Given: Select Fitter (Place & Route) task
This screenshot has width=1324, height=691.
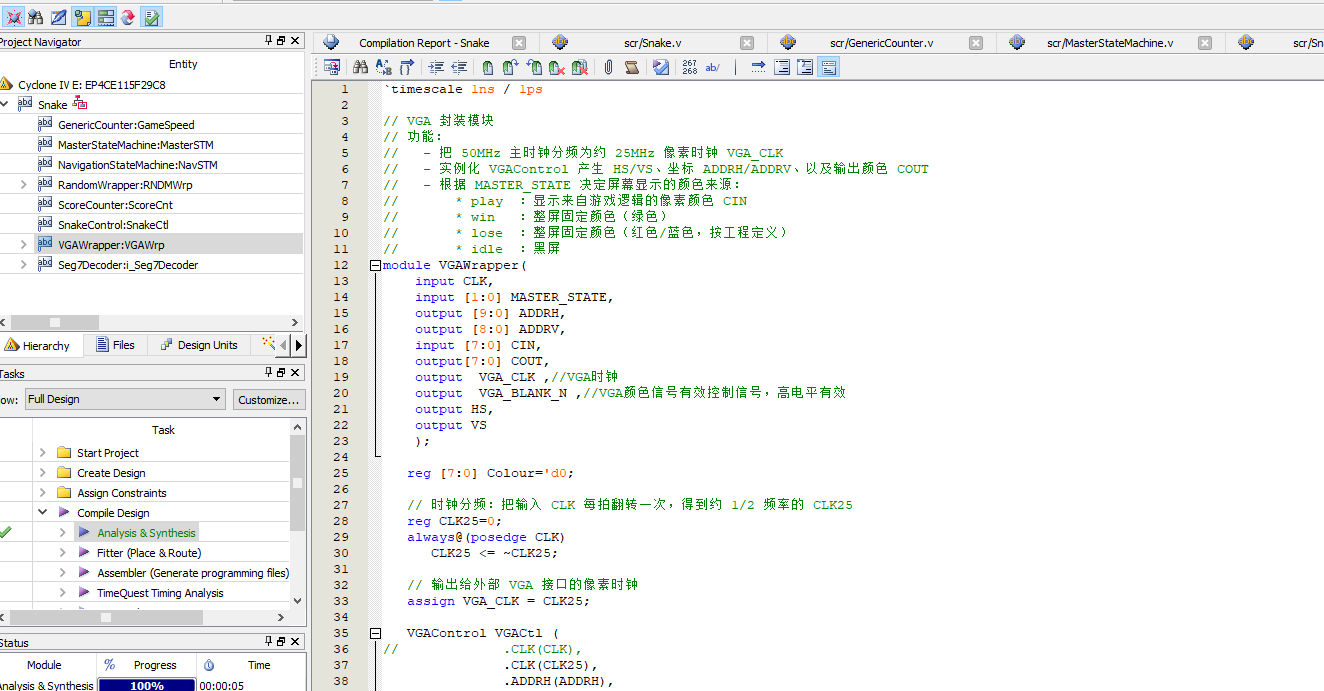Looking at the screenshot, I should tap(149, 552).
